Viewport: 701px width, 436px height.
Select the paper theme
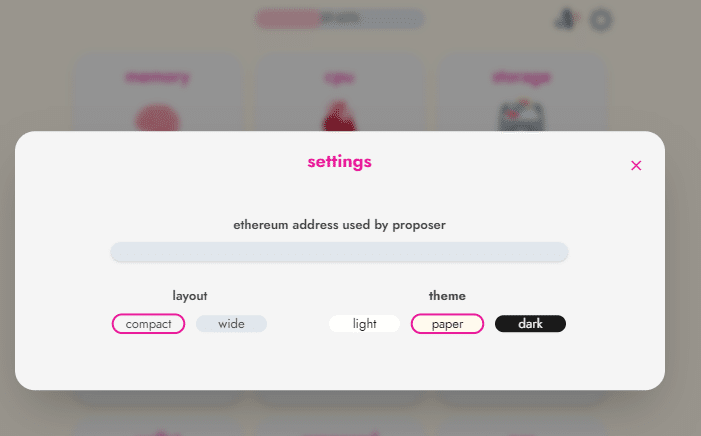[x=447, y=324]
